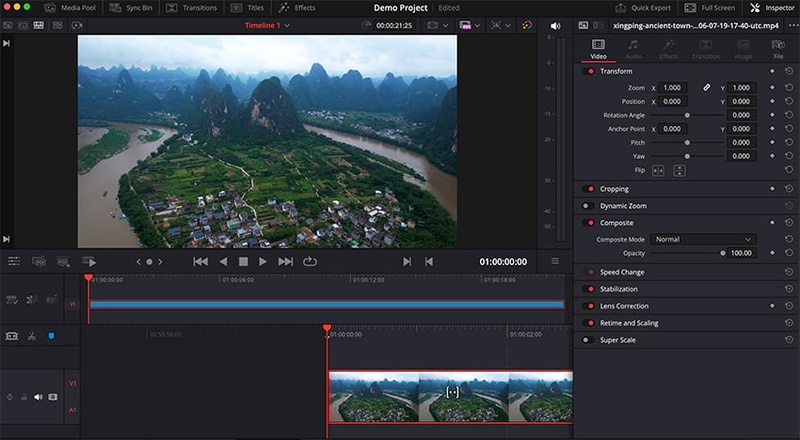Toggle the Zoom link chain icon
The height and width of the screenshot is (440, 800).
pos(707,88)
